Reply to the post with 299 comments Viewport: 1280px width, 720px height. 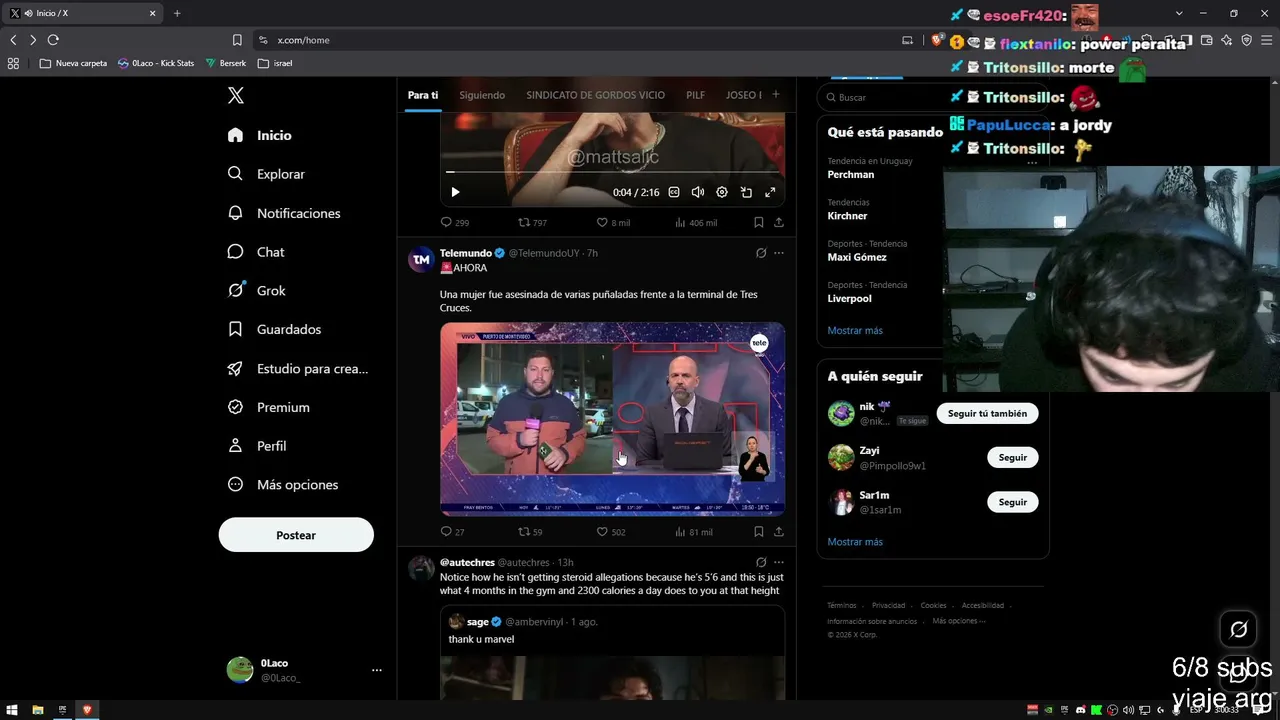point(455,223)
